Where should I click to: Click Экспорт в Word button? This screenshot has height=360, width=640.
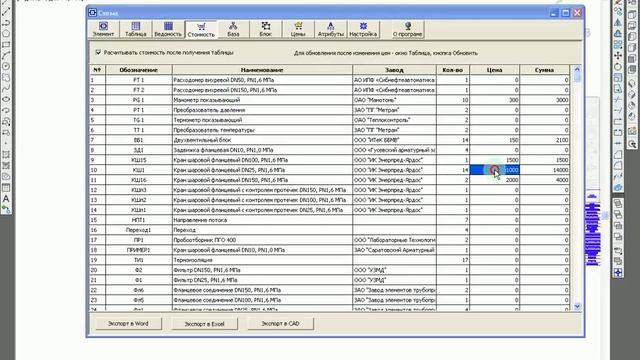tap(128, 324)
